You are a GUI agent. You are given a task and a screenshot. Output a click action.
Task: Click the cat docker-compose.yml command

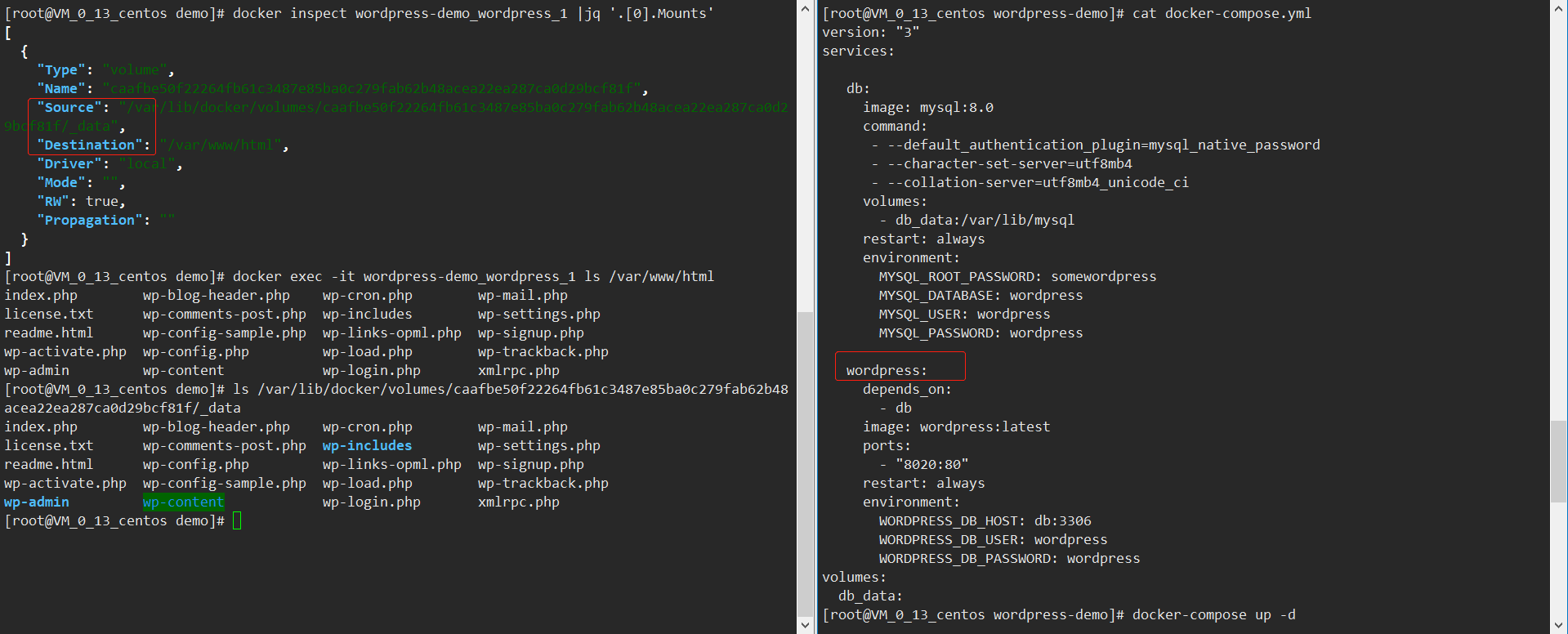(x=1222, y=13)
